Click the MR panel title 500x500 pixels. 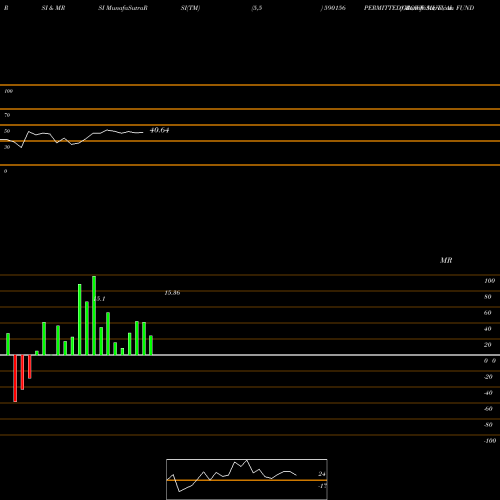[446, 260]
